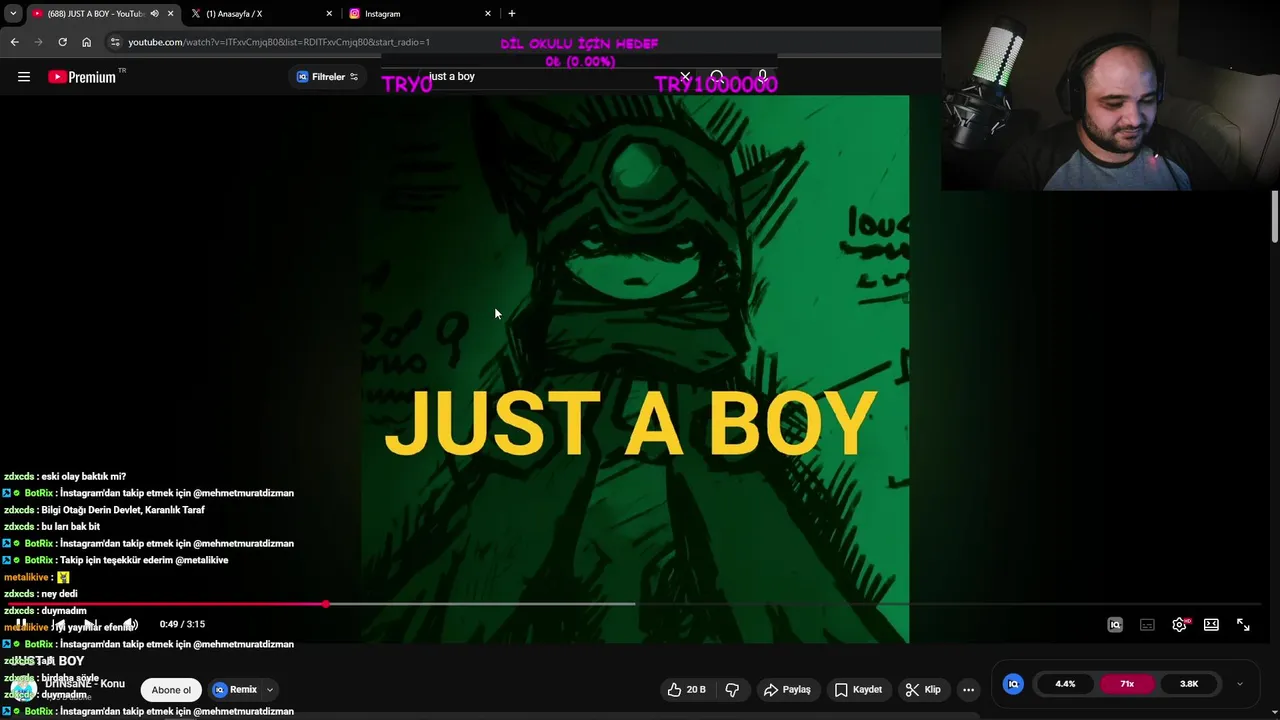Expand the Remix dropdown arrow
Viewport: 1280px width, 720px height.
coord(269,690)
